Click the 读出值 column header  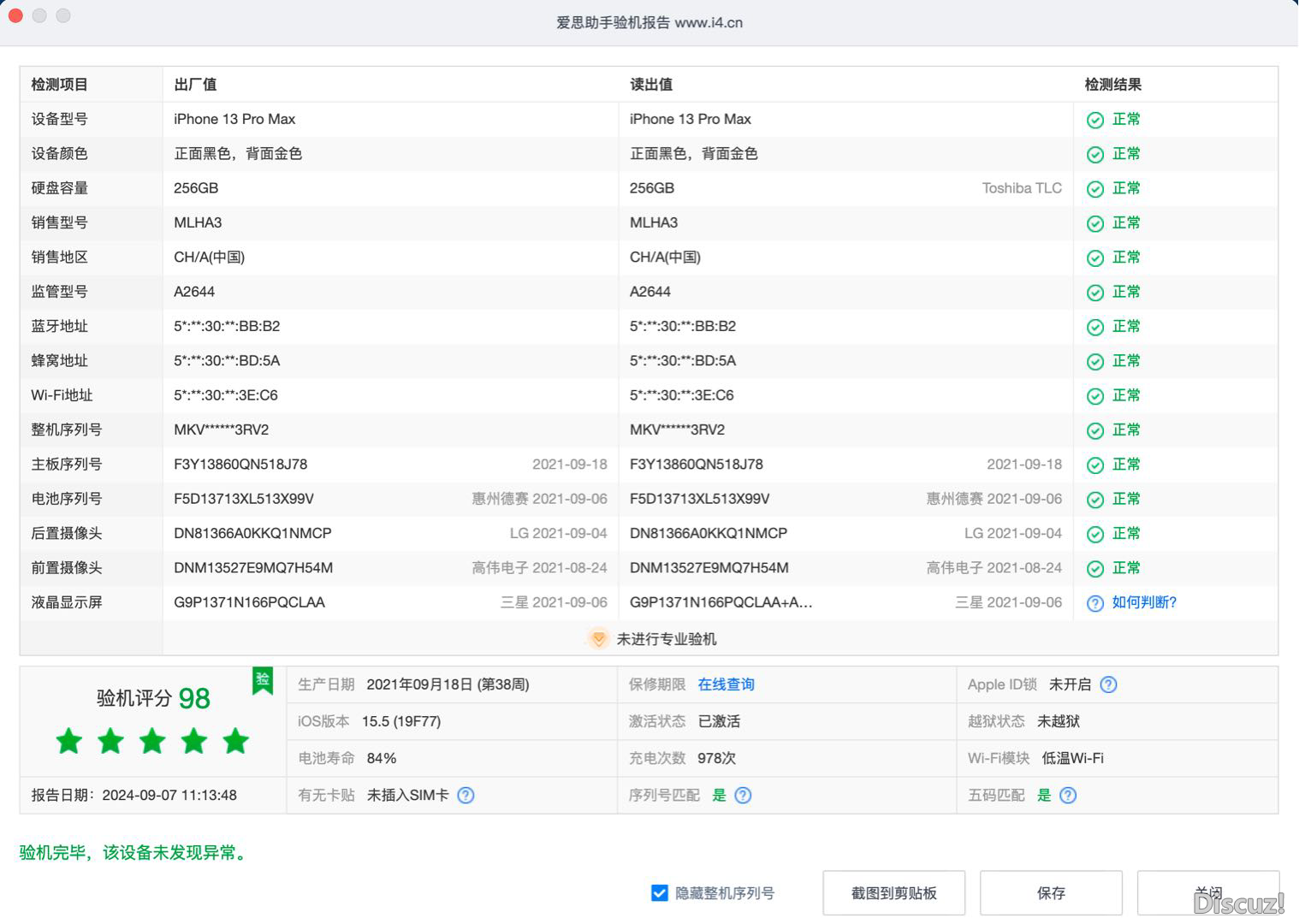[x=651, y=85]
